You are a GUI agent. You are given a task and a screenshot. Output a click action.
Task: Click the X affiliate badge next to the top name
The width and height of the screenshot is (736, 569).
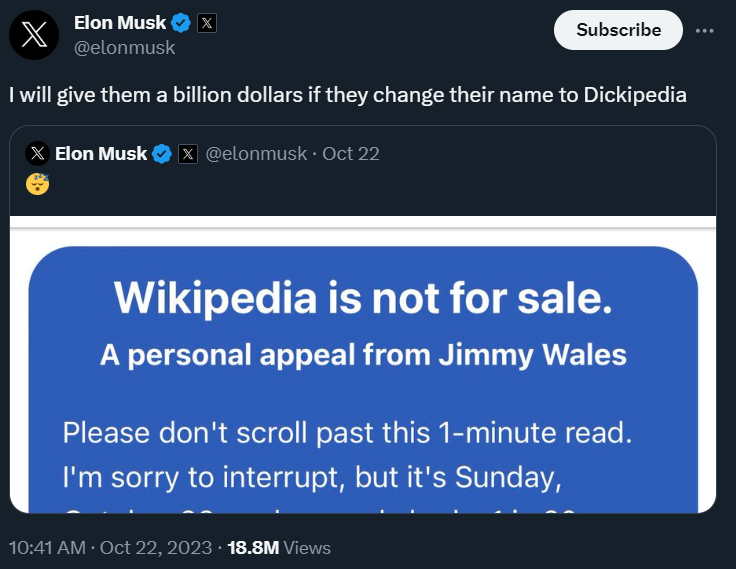(206, 22)
